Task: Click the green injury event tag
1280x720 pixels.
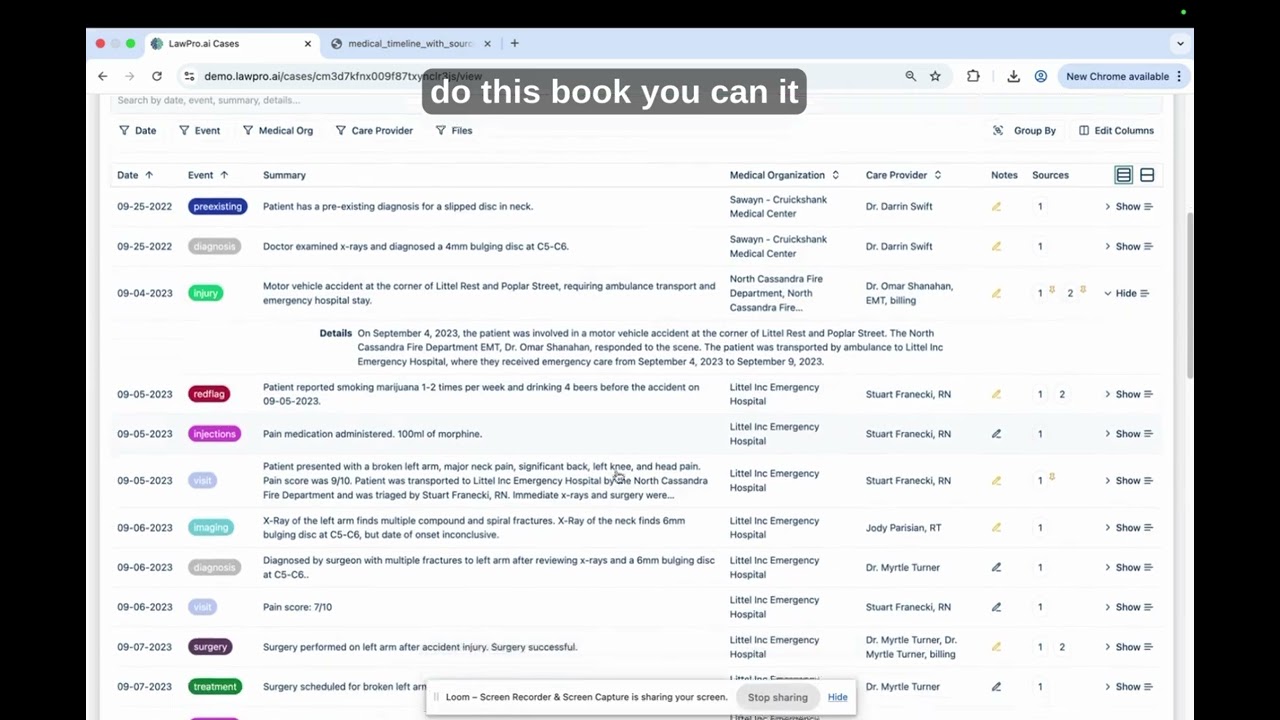Action: (205, 293)
